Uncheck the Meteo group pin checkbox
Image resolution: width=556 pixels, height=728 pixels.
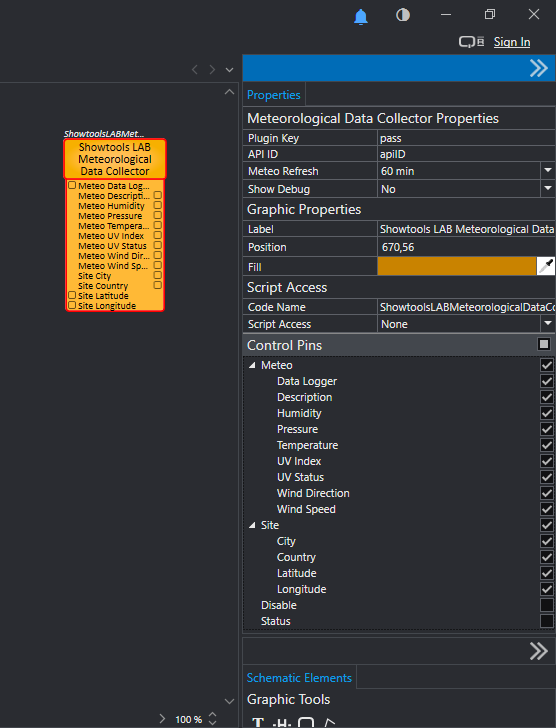pos(547,365)
